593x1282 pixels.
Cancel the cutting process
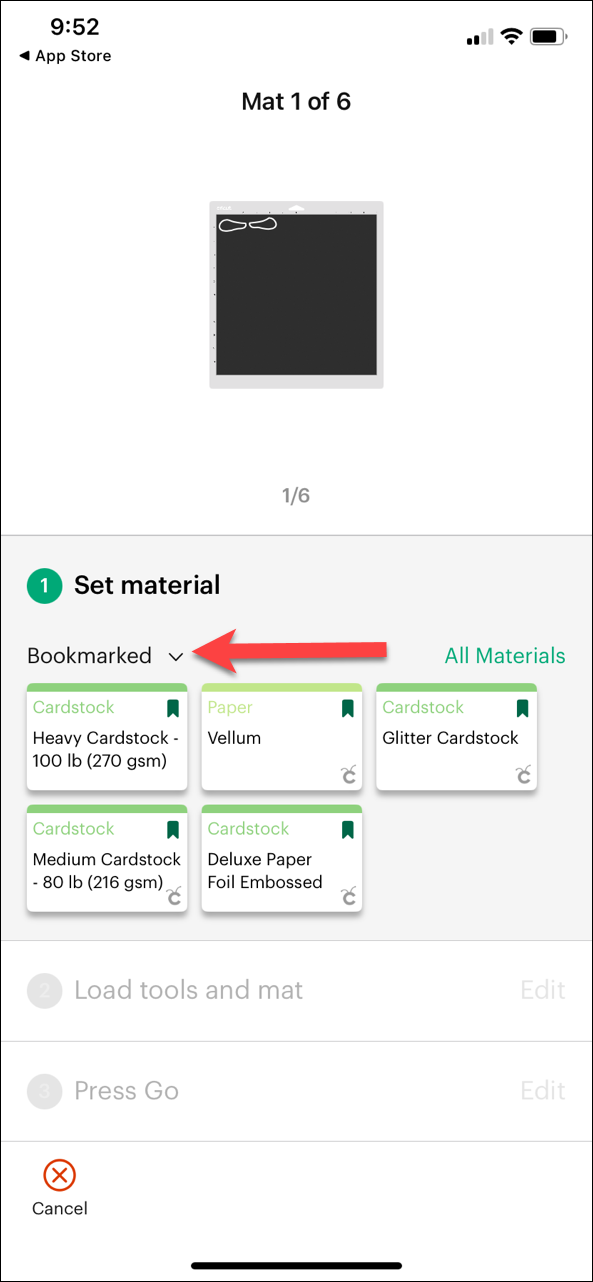59,1188
